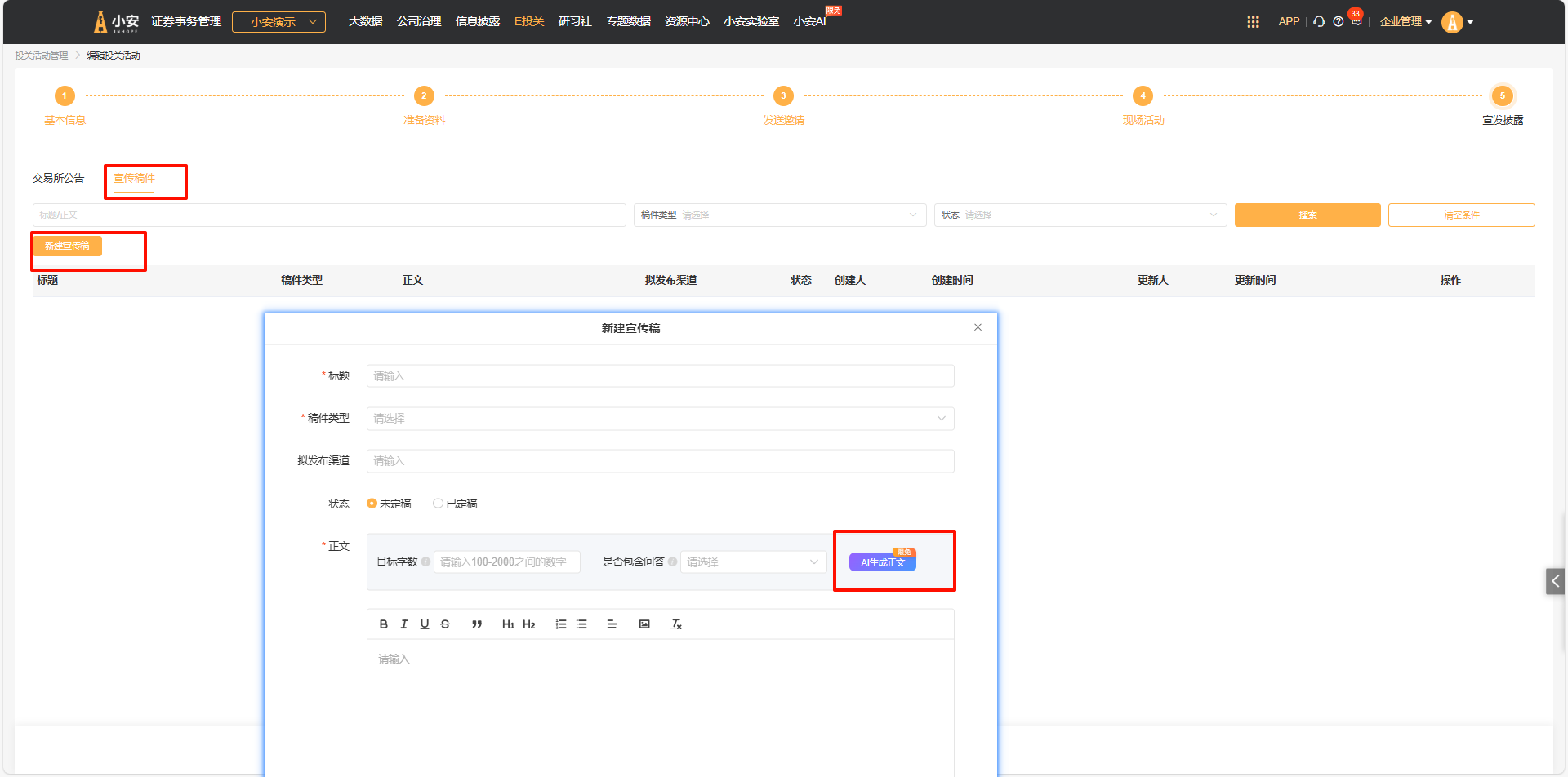Viewport: 1568px width, 777px height.
Task: Open the 信息披露 top menu
Action: click(x=477, y=22)
